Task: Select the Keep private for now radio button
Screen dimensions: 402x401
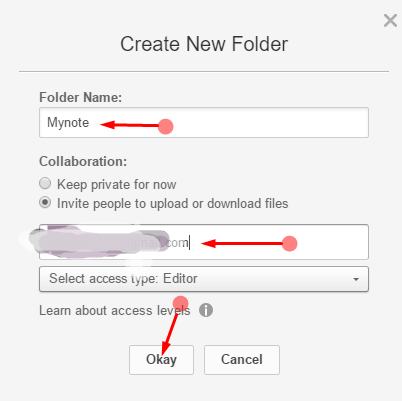Action: (x=45, y=183)
